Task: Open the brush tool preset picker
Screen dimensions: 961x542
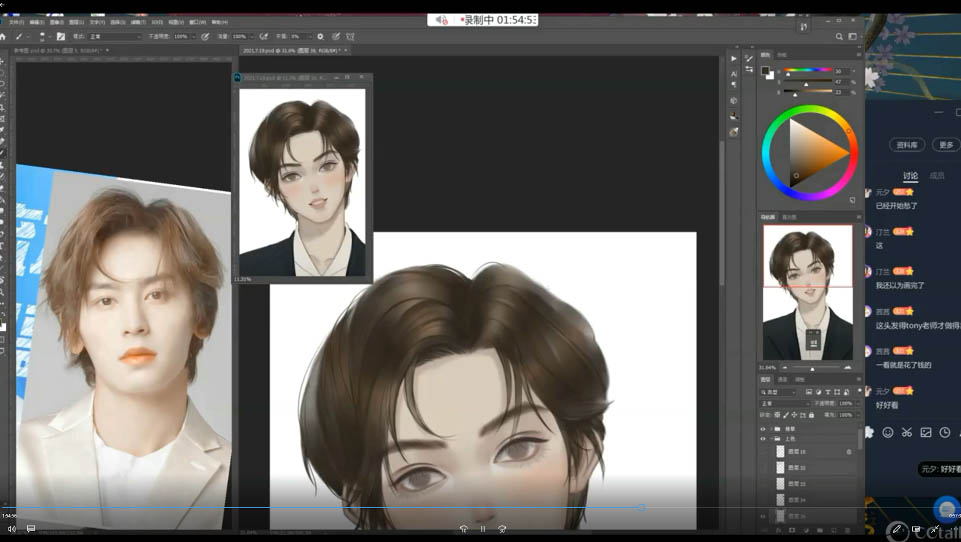Action: [x=21, y=36]
